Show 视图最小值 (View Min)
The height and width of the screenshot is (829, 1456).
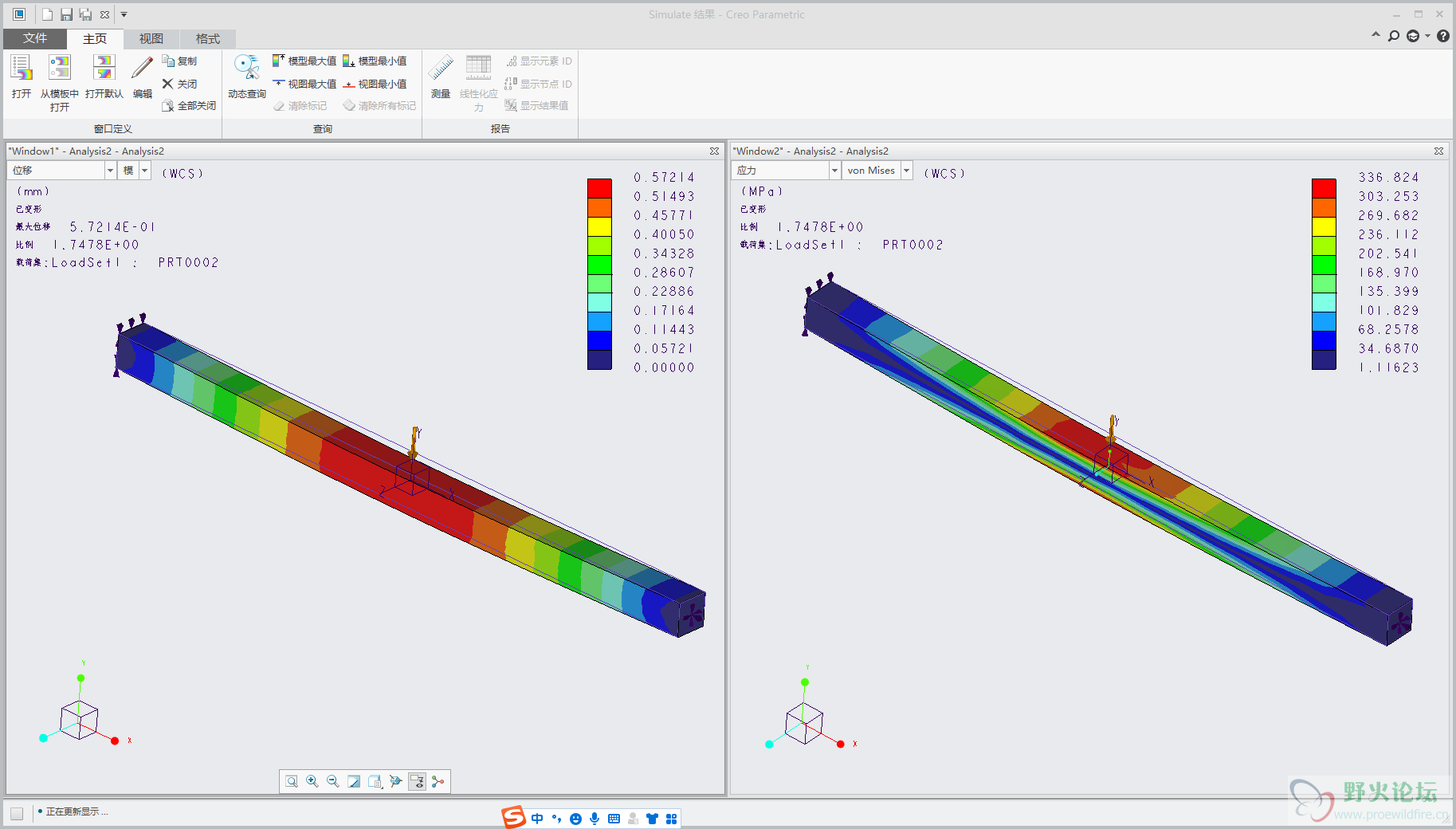[375, 84]
